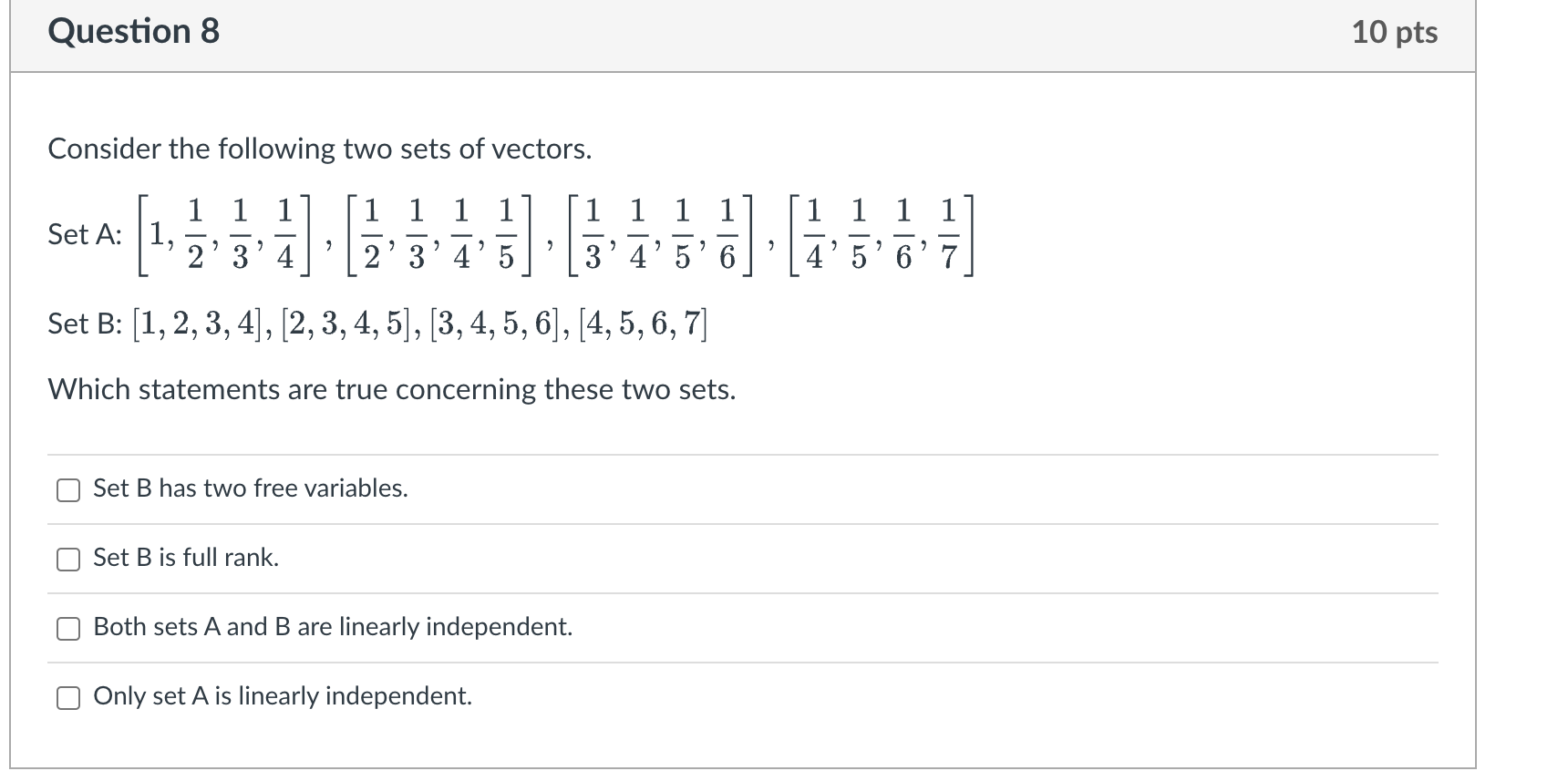
Task: Click the sentence "Consider the following two sets of vectors"
Action: coord(320,149)
